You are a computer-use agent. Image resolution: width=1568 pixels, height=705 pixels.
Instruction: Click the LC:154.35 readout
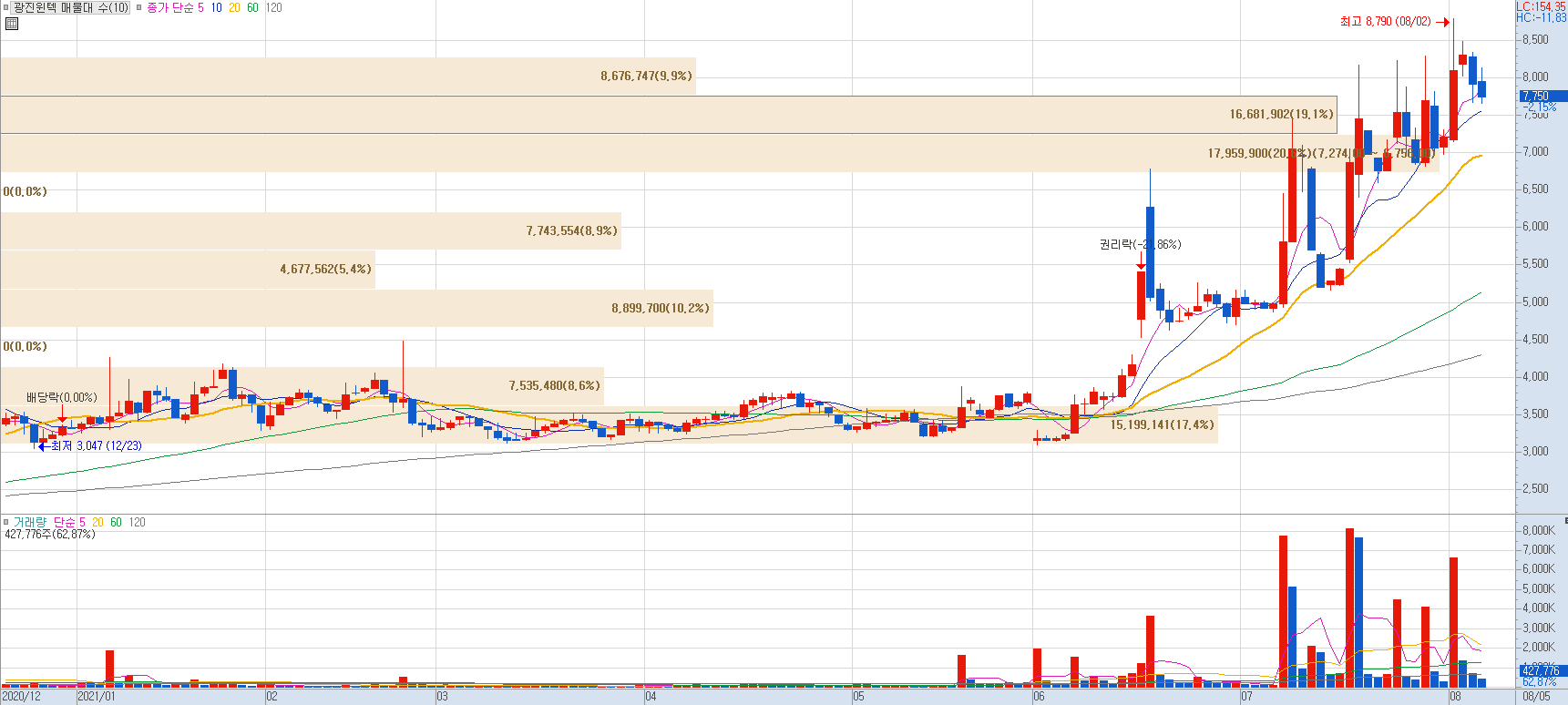tap(1542, 6)
